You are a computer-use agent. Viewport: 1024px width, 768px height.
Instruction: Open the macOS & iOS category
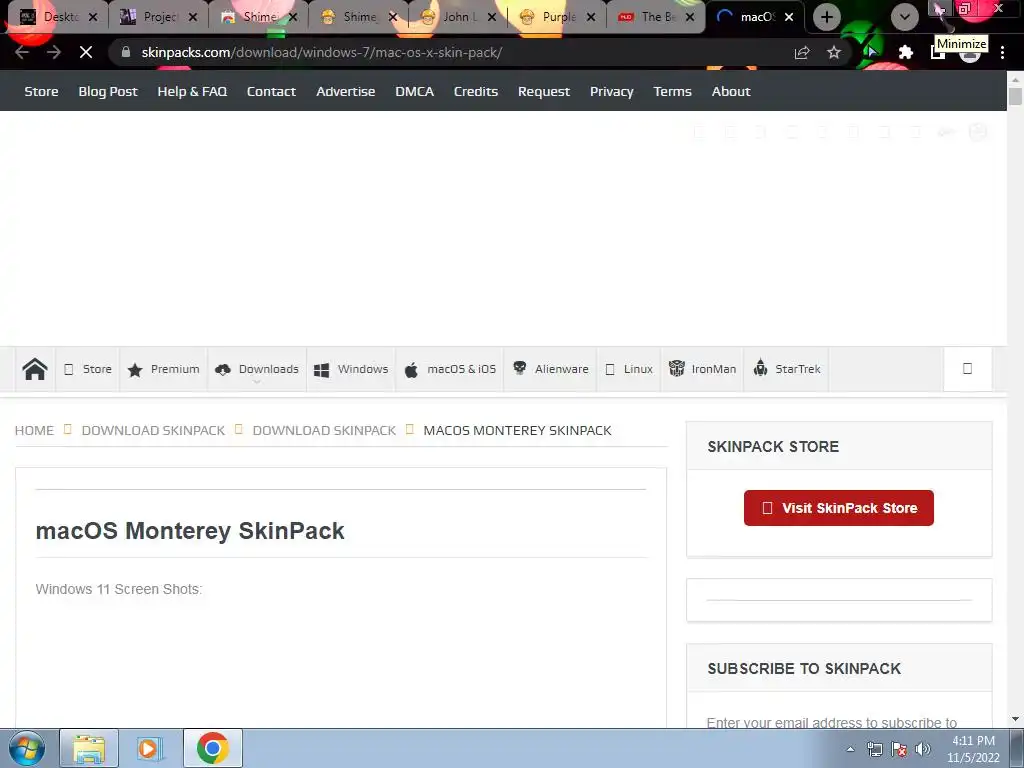[450, 369]
